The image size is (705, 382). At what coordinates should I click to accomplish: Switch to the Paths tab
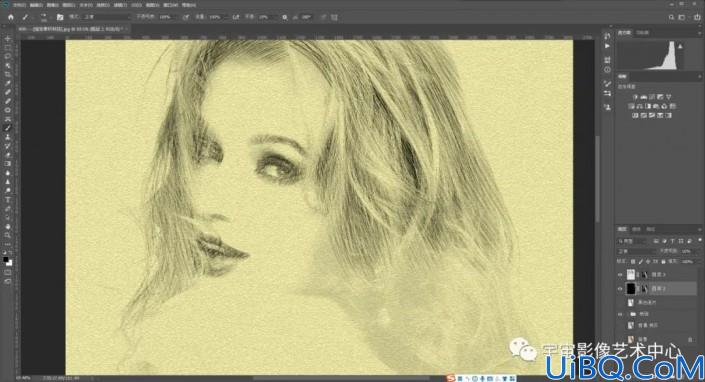(x=650, y=229)
